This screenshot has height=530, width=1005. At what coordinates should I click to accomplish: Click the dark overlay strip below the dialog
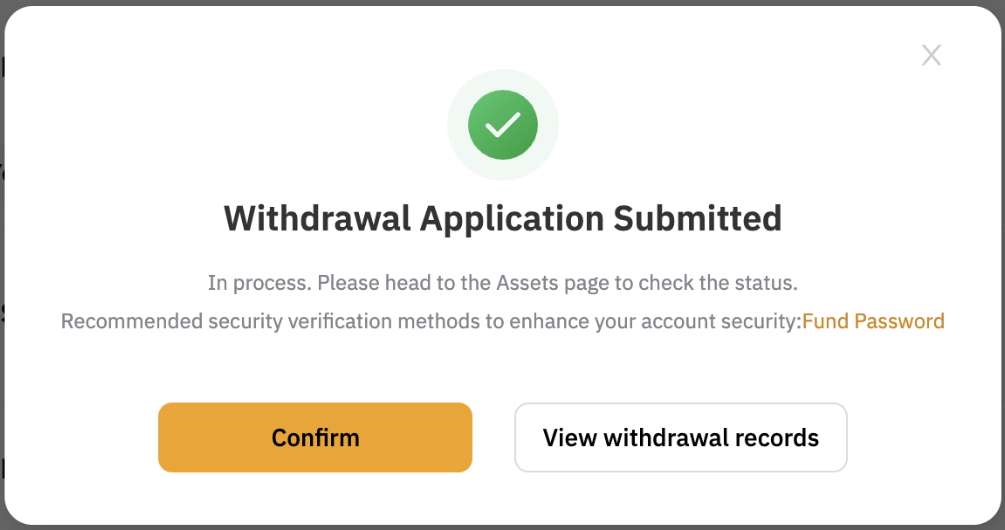[x=502, y=527]
